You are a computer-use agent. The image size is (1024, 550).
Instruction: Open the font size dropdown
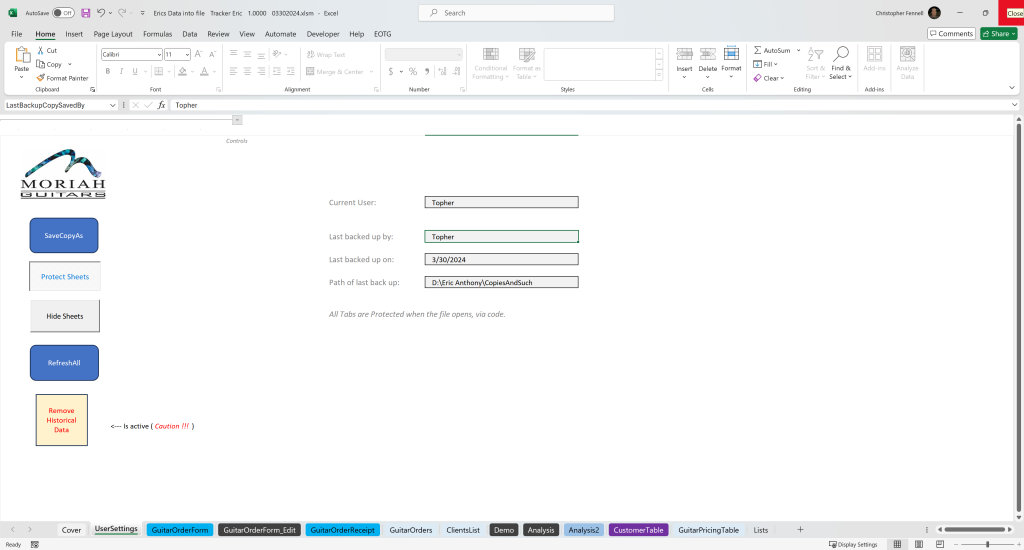[x=187, y=55]
